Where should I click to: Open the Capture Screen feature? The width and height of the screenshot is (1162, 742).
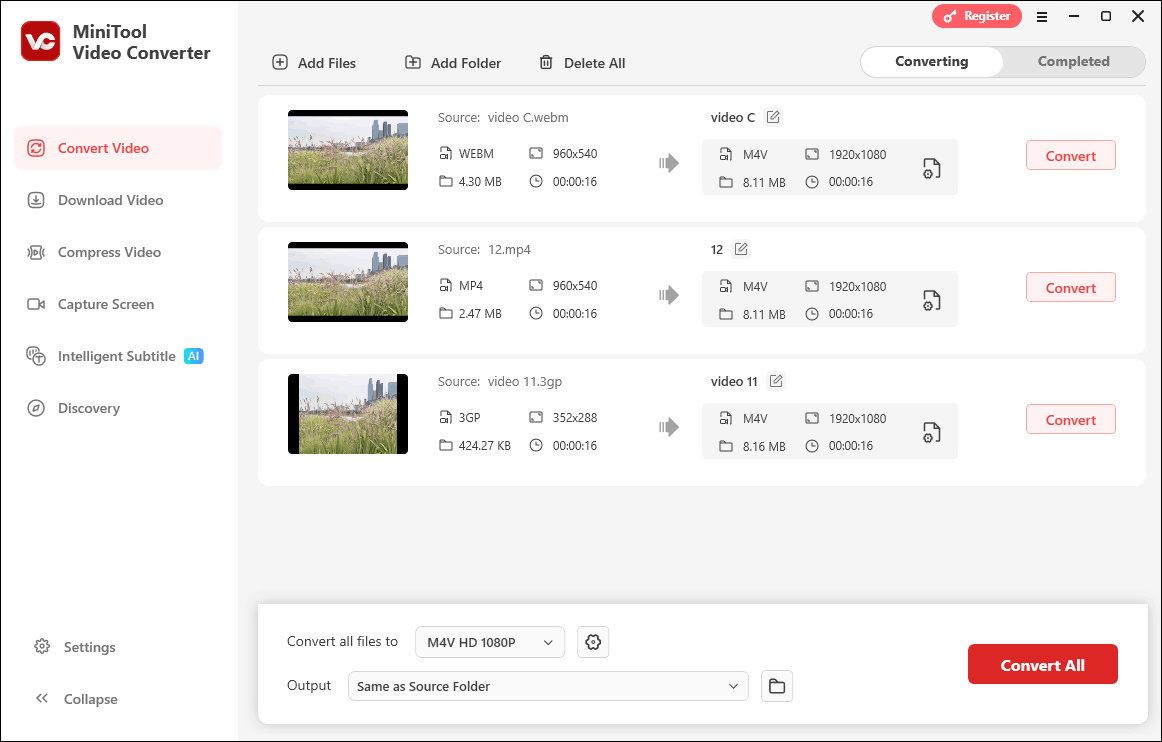click(x=104, y=304)
